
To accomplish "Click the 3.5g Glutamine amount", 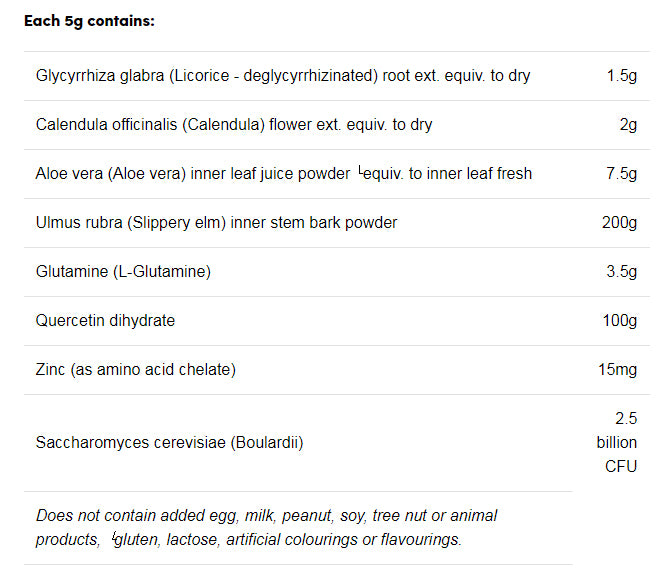I will tap(621, 272).
